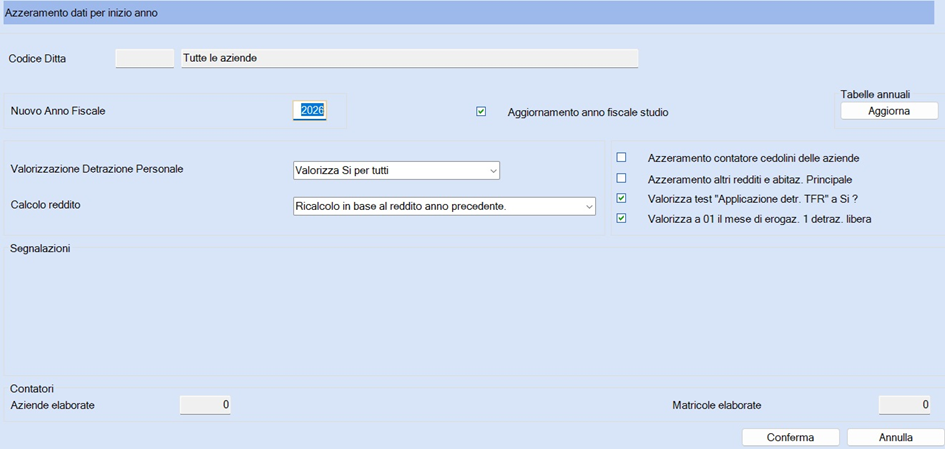Click the Matricole elaborate counter field
This screenshot has height=449, width=945.
905,405
